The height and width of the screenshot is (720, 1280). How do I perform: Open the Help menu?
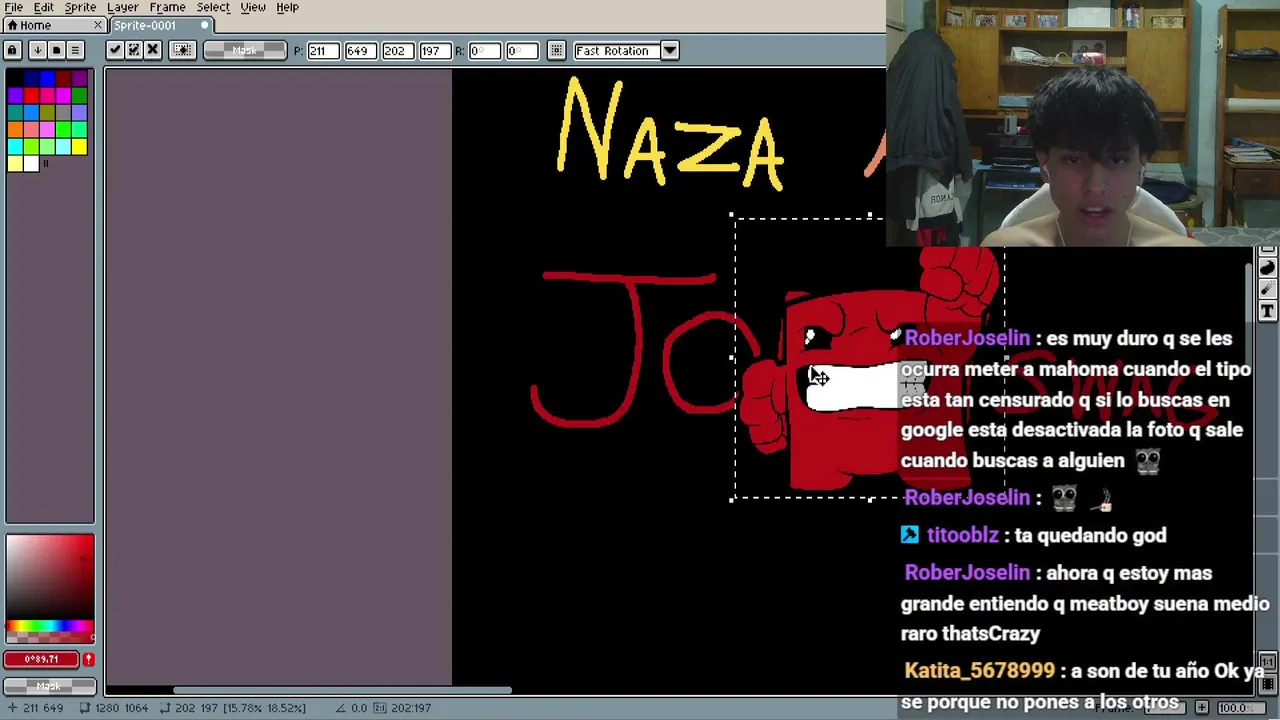tap(287, 7)
